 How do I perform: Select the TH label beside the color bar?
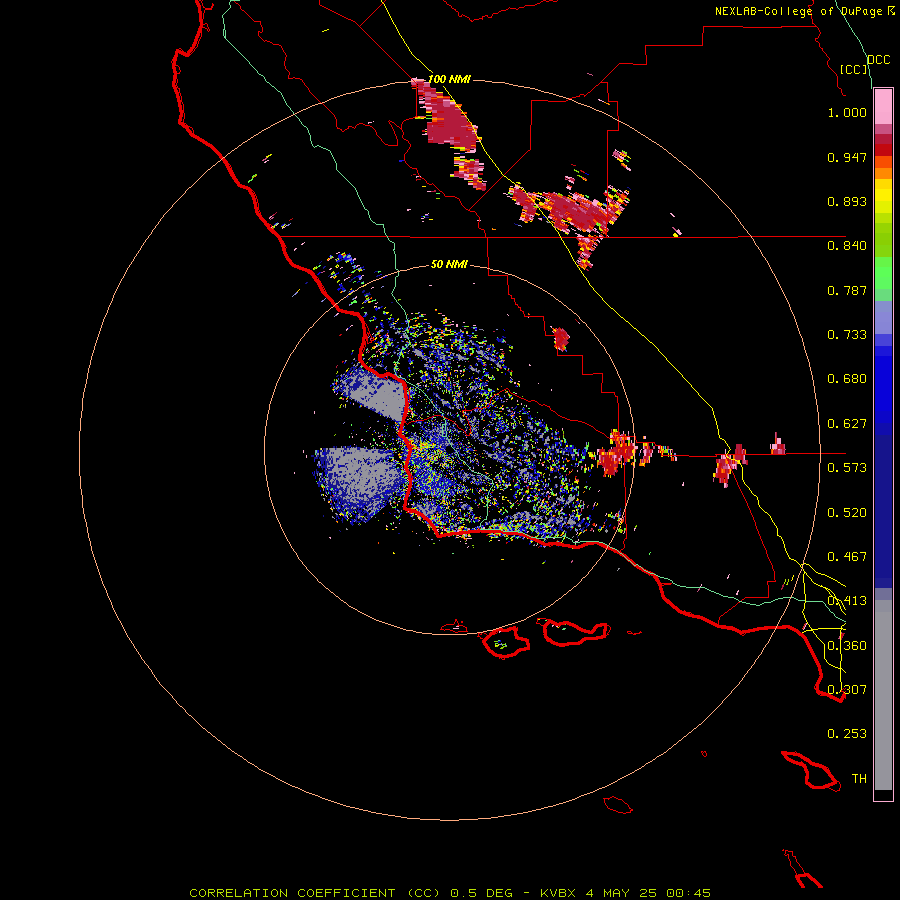tap(859, 779)
